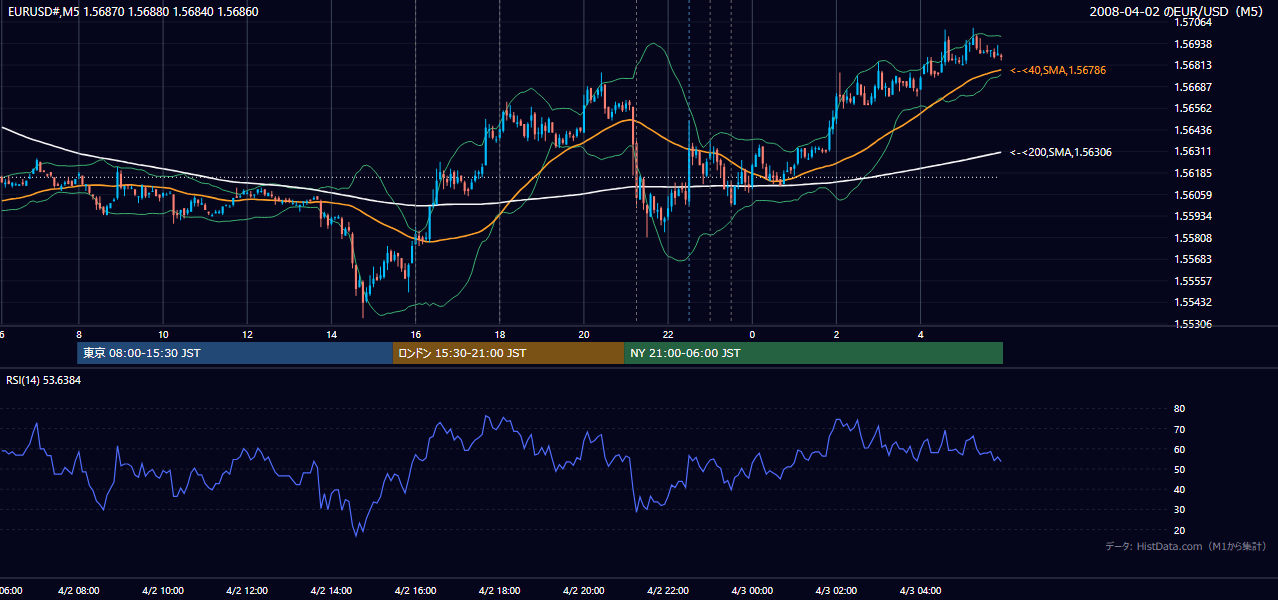
Task: Click the 4/2 18:00 time axis label
Action: point(499,590)
